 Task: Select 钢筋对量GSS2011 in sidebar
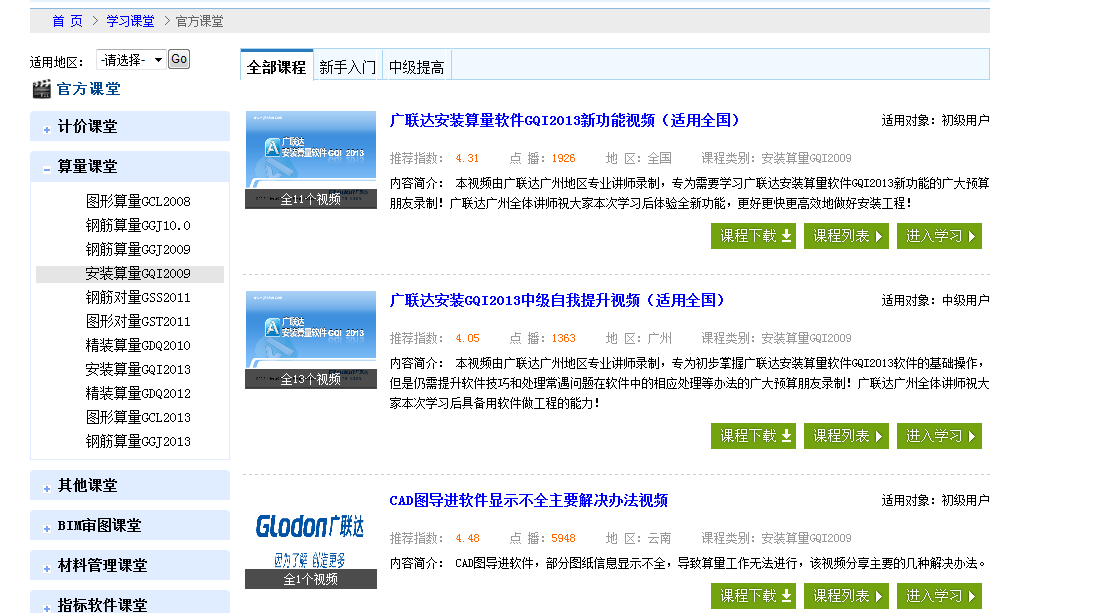click(x=138, y=297)
